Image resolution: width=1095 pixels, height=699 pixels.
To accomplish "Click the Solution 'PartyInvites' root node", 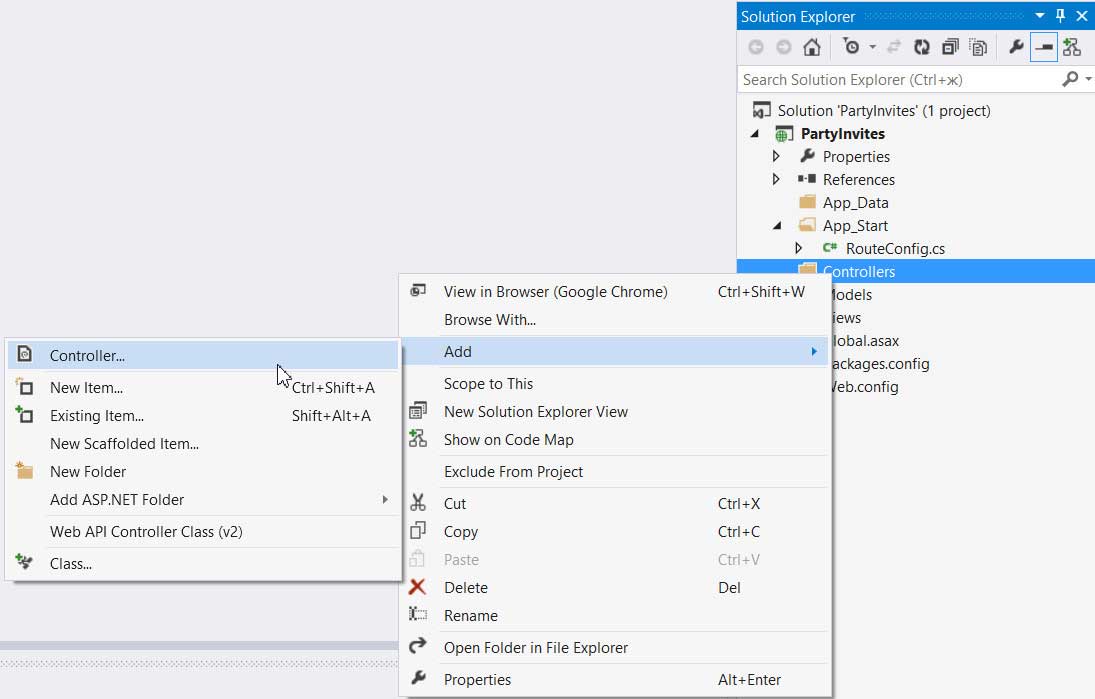I will pyautogui.click(x=883, y=110).
